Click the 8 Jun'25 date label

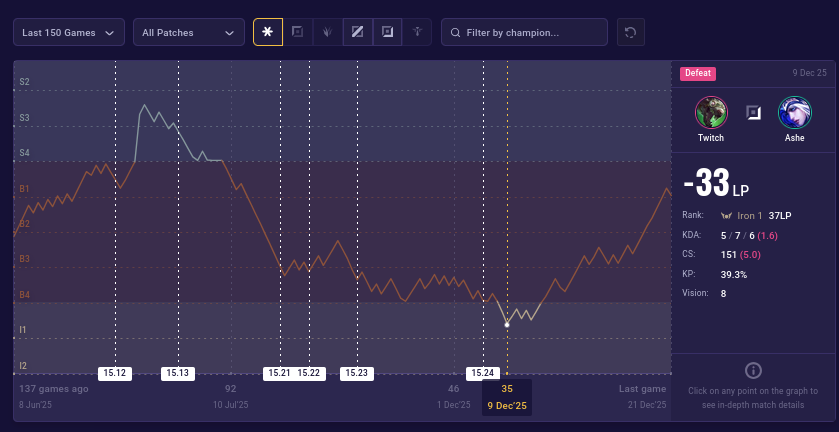(x=37, y=405)
